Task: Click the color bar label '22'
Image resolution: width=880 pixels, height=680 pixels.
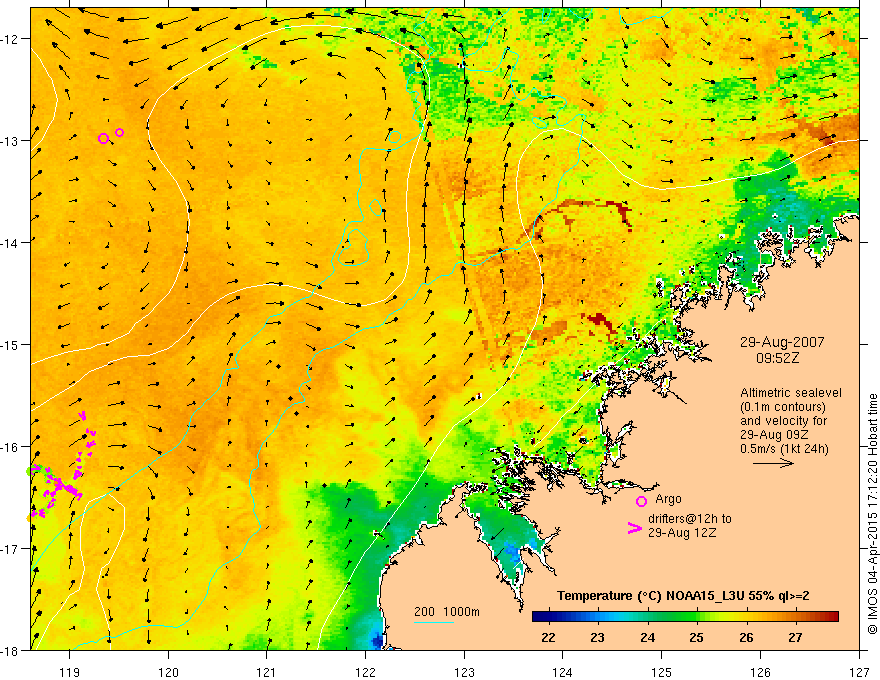Action: 548,637
